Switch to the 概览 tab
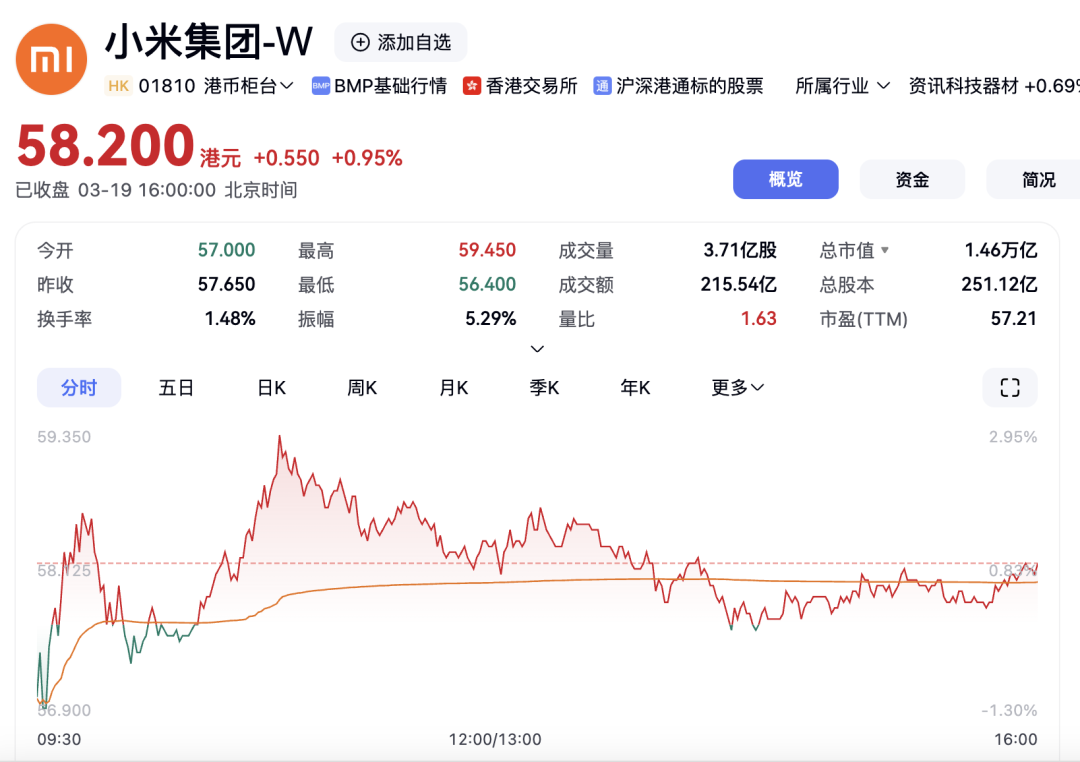 coord(786,179)
